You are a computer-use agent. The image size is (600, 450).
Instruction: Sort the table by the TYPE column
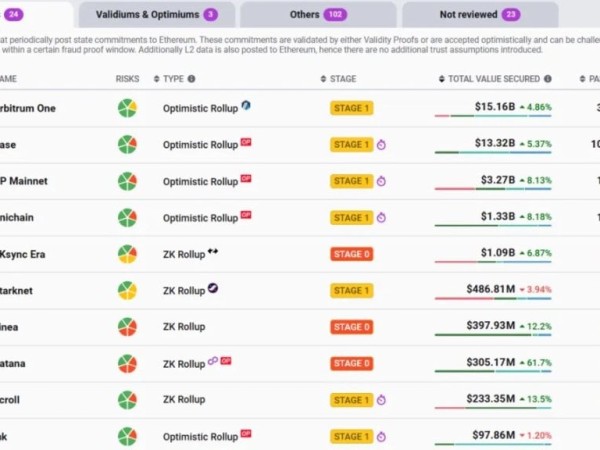(170, 79)
